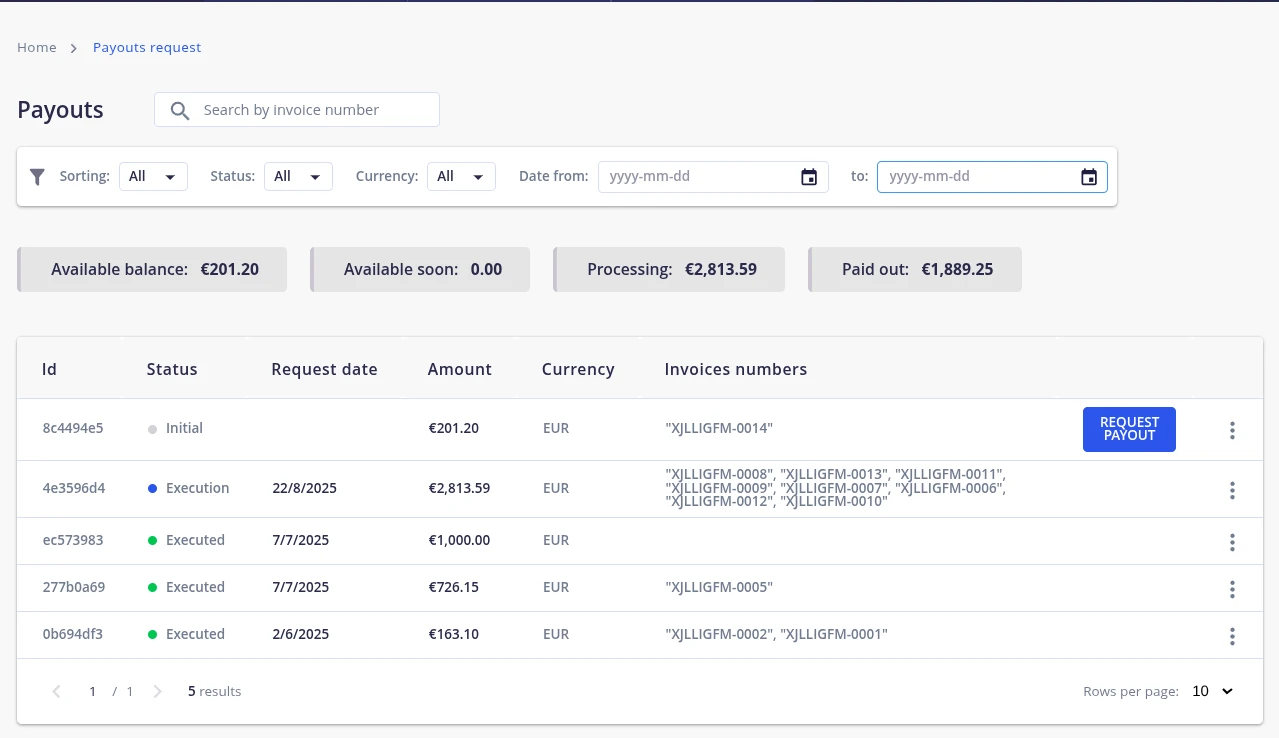The width and height of the screenshot is (1279, 738).
Task: Click the 5 results count
Action: pos(215,691)
